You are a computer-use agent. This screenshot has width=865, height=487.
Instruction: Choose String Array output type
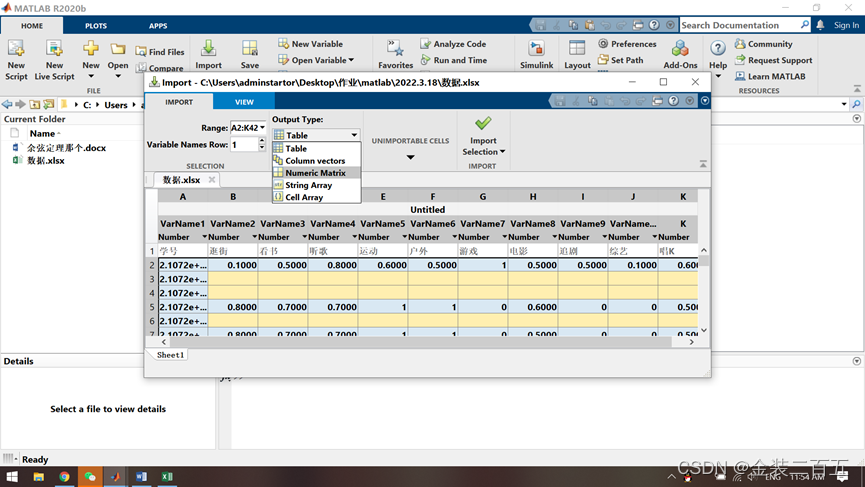coord(317,185)
